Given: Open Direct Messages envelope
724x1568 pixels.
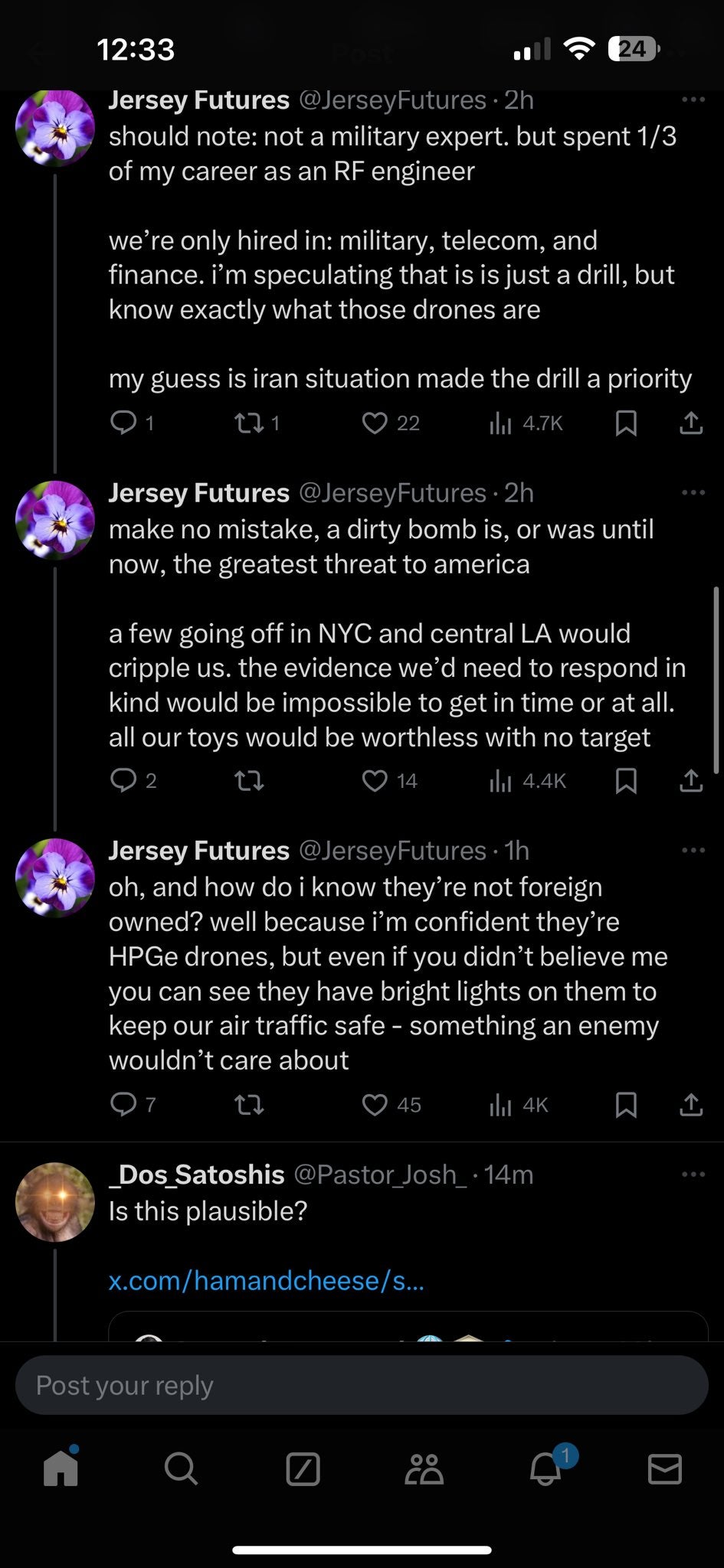Looking at the screenshot, I should tap(664, 1468).
